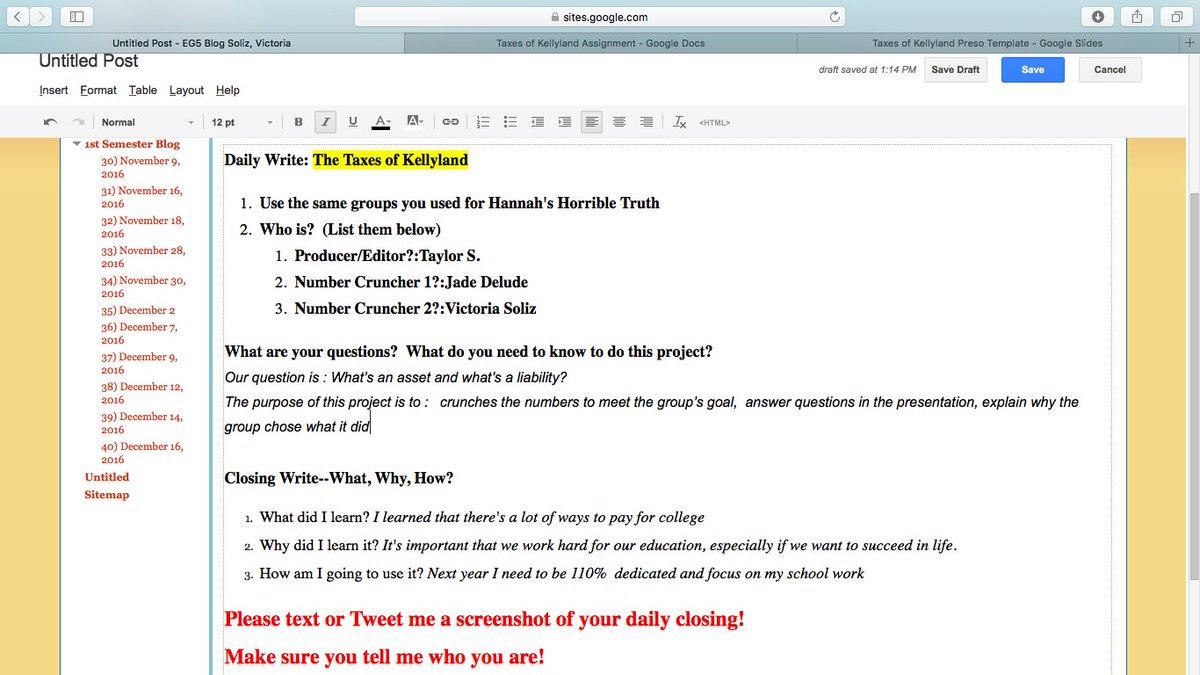
Task: Click the 'Closing Write--What, Why, How?' heading
Action: click(x=339, y=478)
